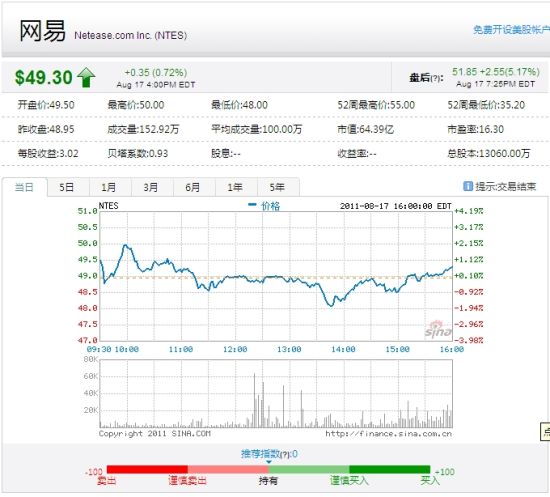Switch to the 5日 chart tab
Screen dimensions: 550x497
coord(66,187)
